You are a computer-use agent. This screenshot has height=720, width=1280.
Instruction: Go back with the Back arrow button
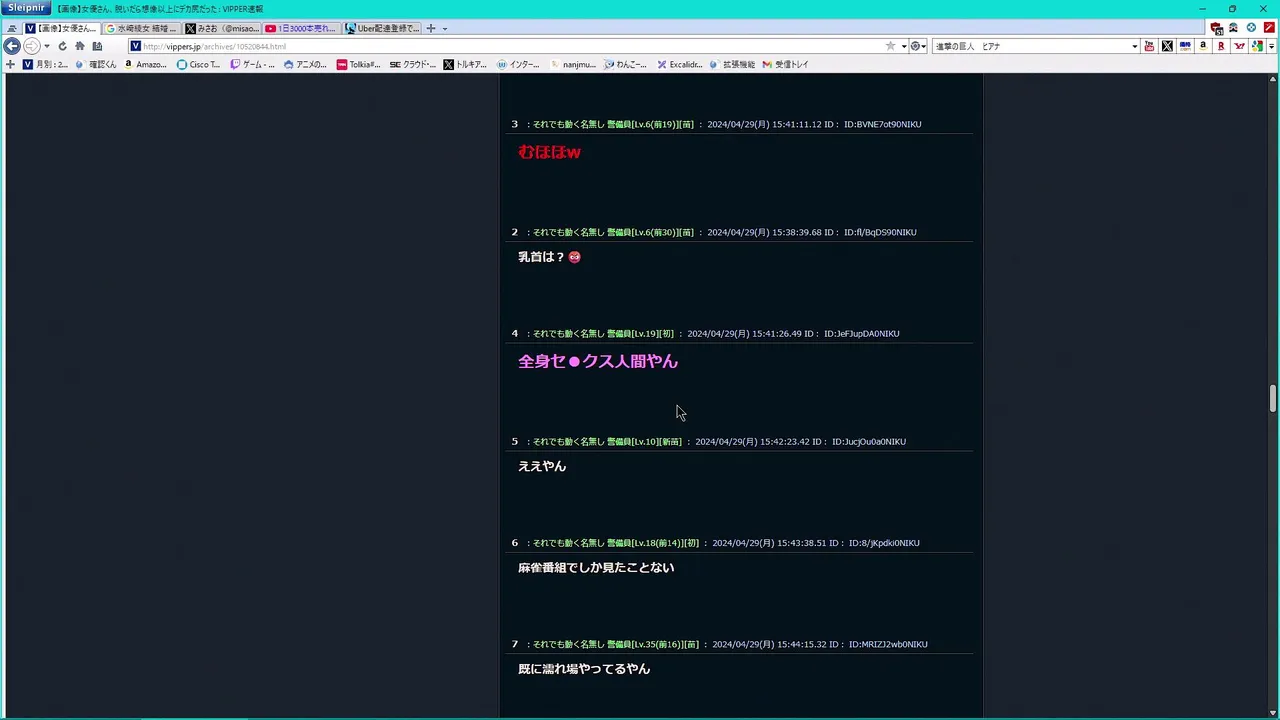coord(12,46)
